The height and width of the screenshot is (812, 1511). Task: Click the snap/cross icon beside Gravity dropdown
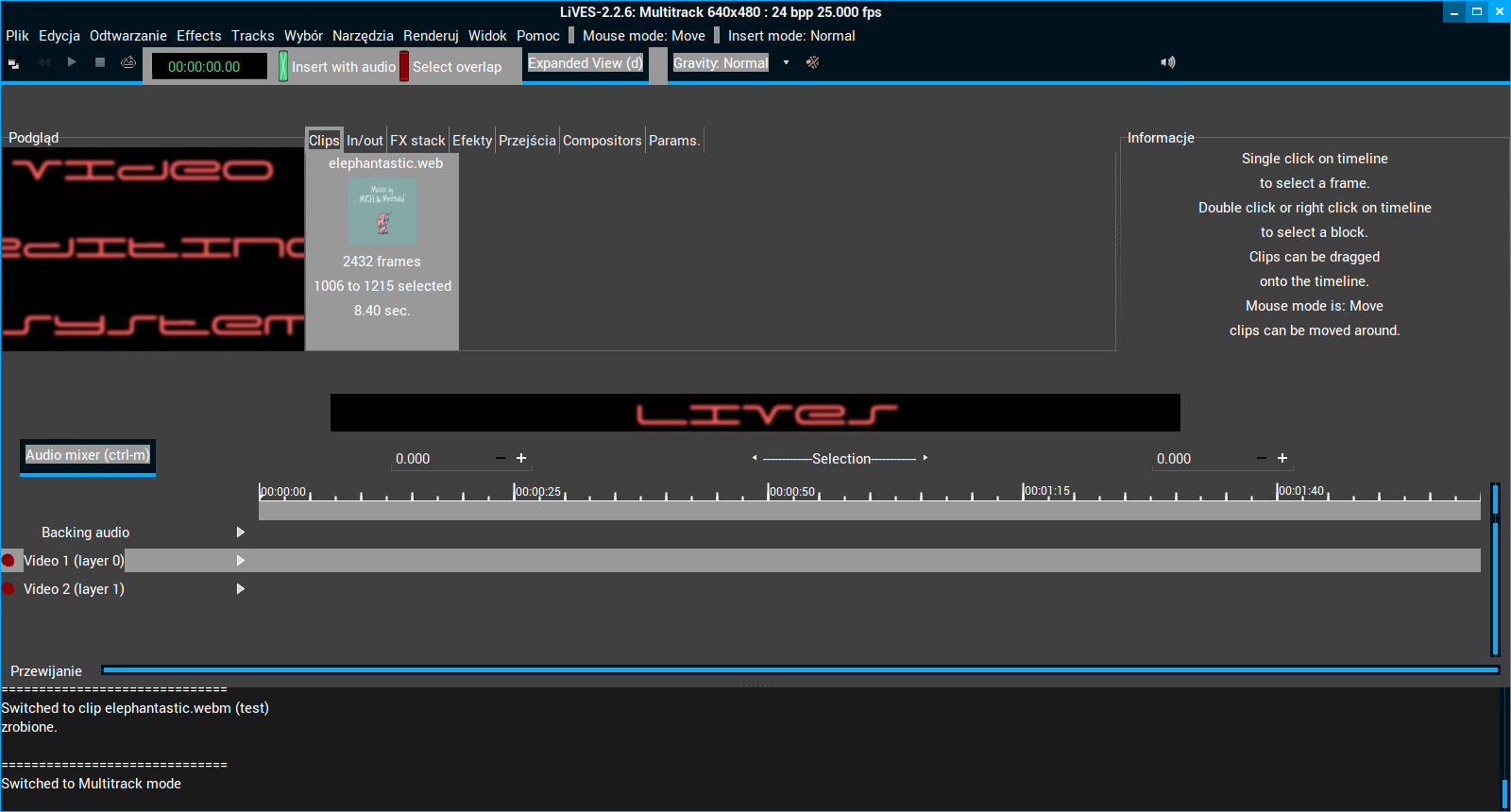pyautogui.click(x=812, y=62)
